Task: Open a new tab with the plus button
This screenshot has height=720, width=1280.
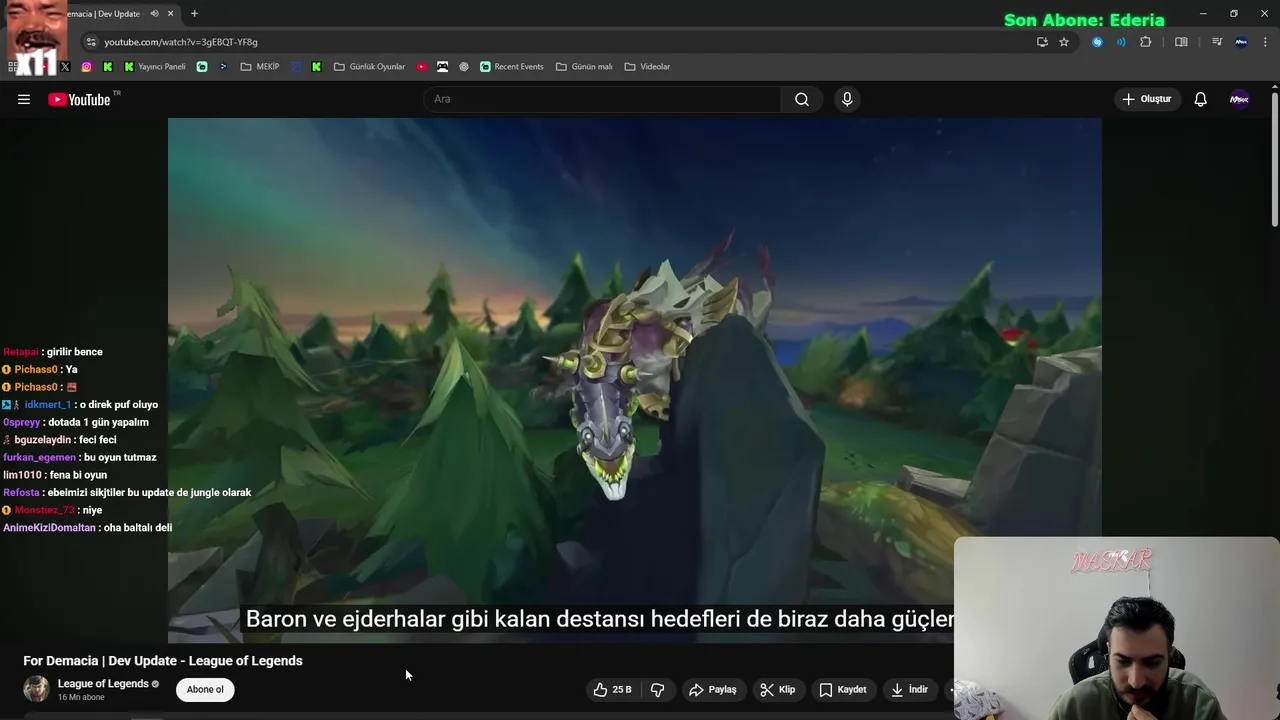Action: coord(194,14)
